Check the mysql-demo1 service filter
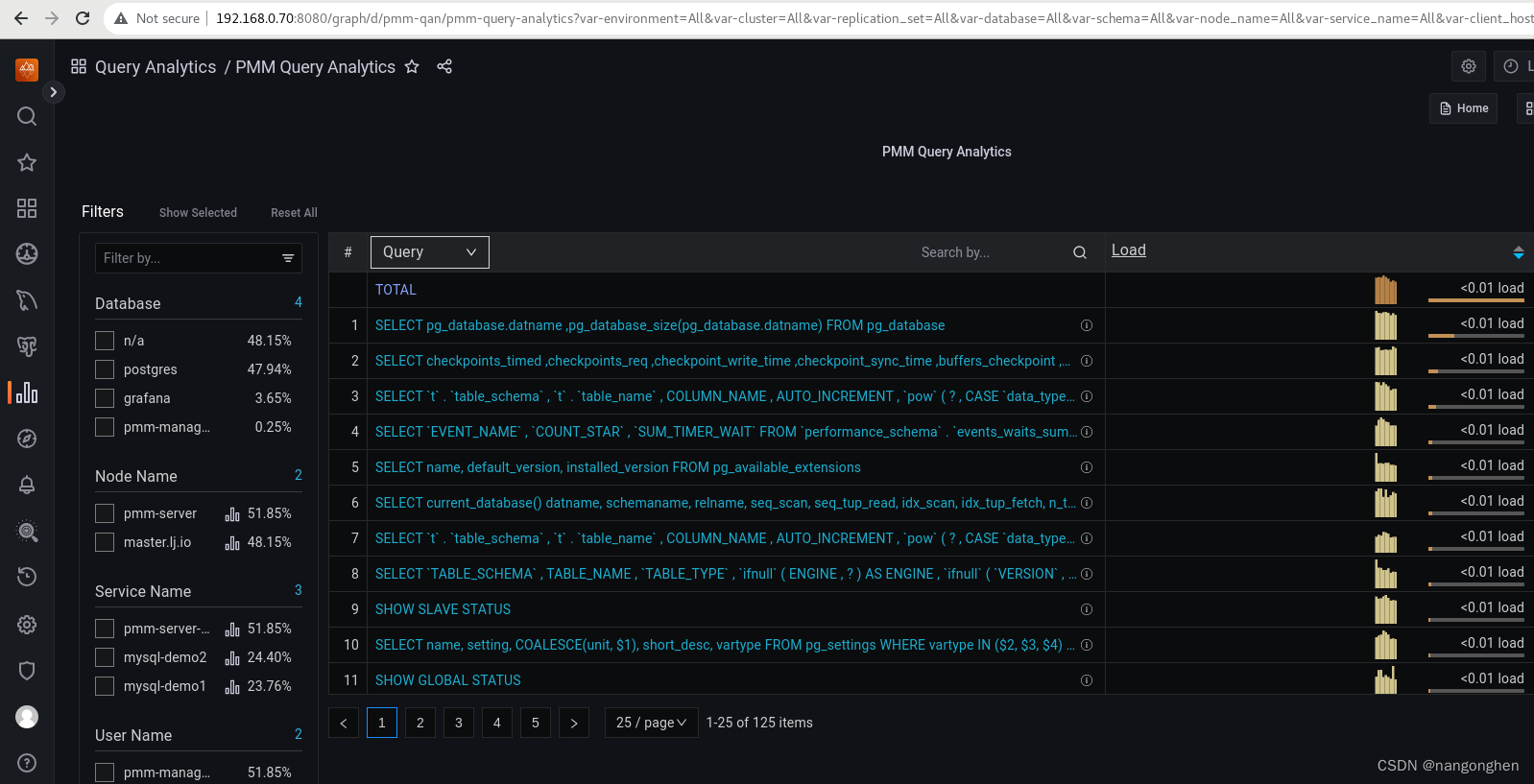The width and height of the screenshot is (1534, 784). coord(105,686)
